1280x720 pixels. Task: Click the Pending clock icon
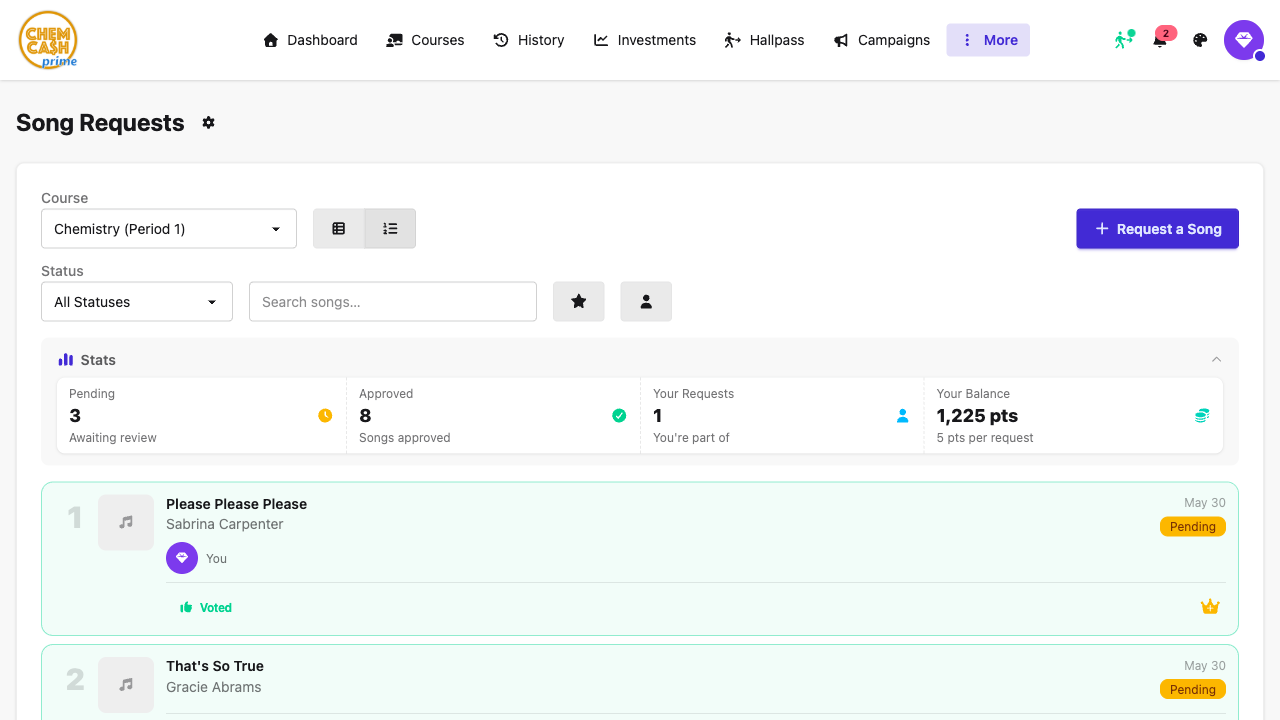point(325,416)
